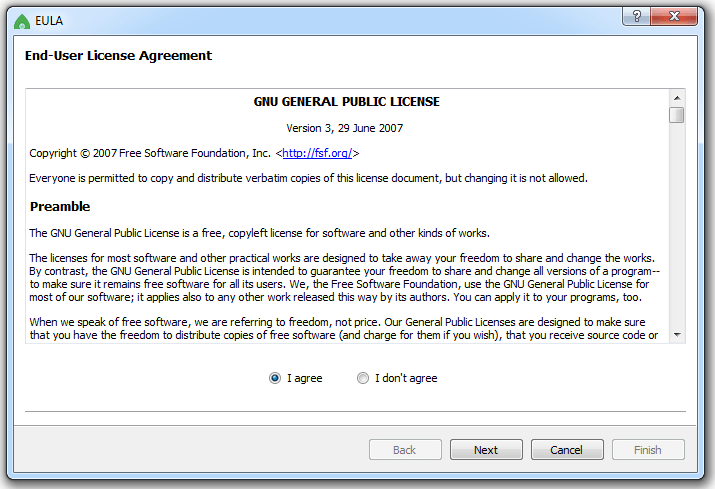The height and width of the screenshot is (489, 715).
Task: Cancel the license agreement wizard
Action: pos(567,450)
